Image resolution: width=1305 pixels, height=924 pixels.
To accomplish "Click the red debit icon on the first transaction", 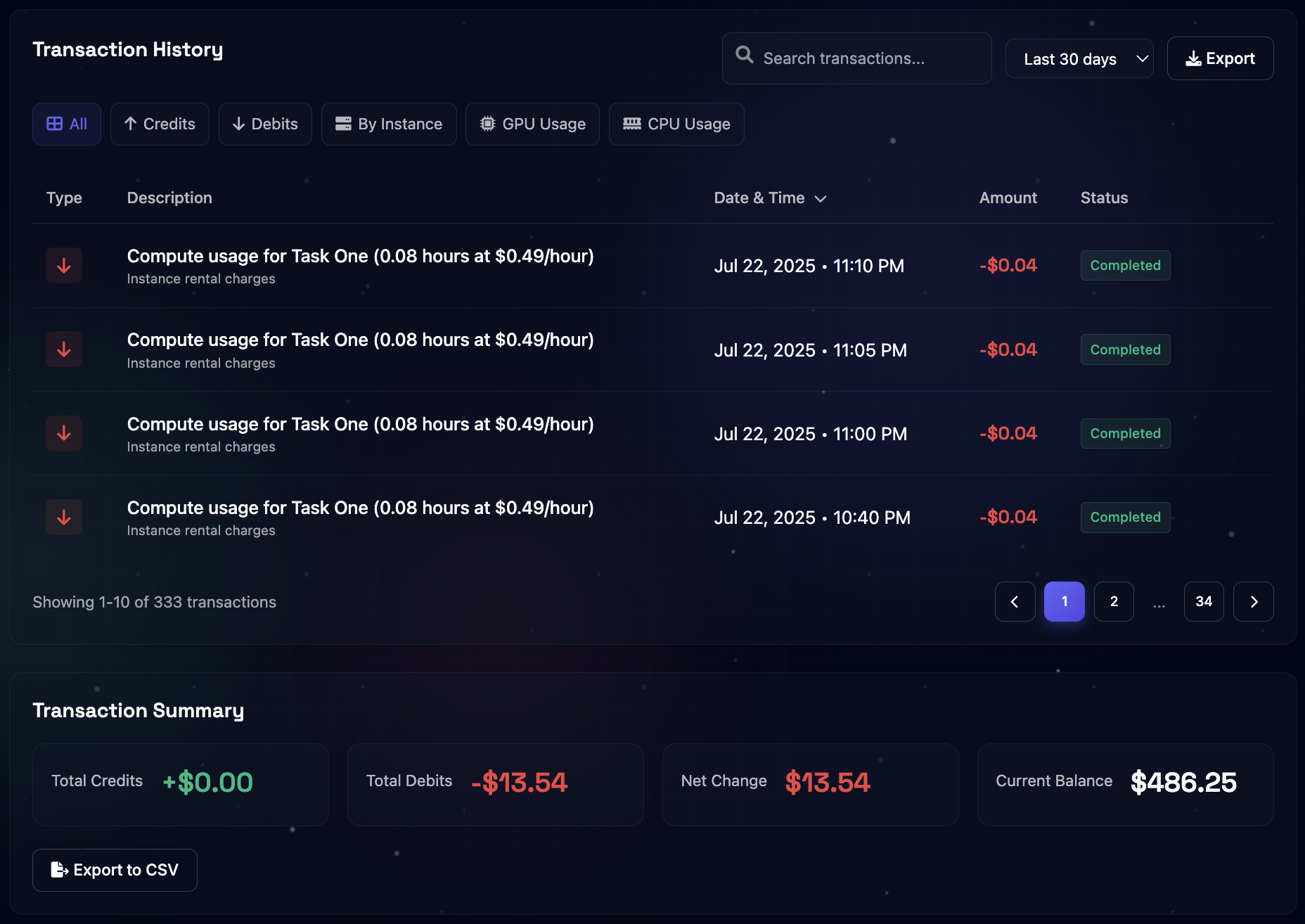I will pos(63,265).
